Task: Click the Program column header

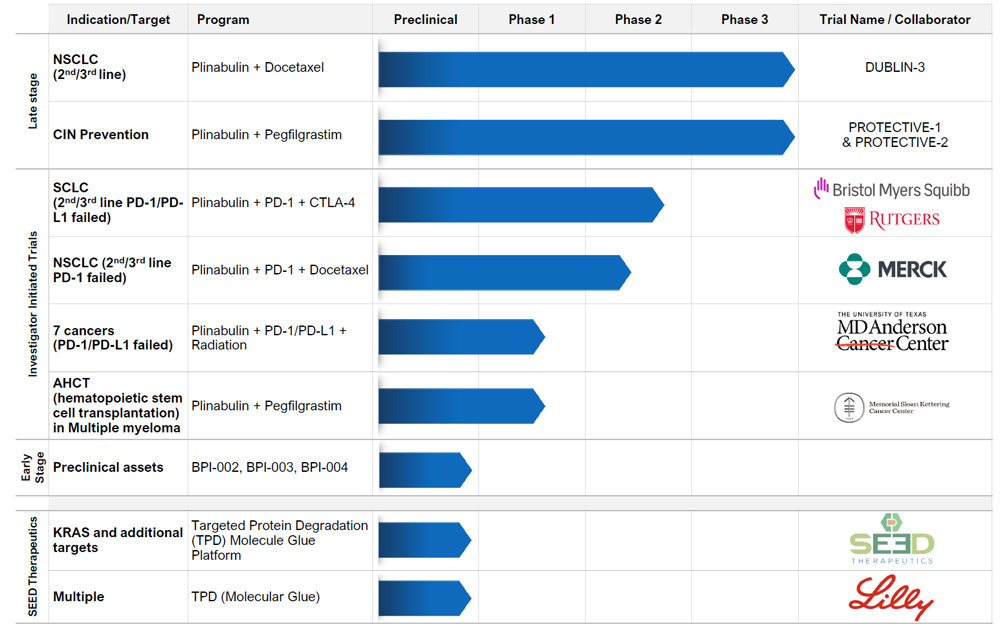Action: pyautogui.click(x=223, y=19)
